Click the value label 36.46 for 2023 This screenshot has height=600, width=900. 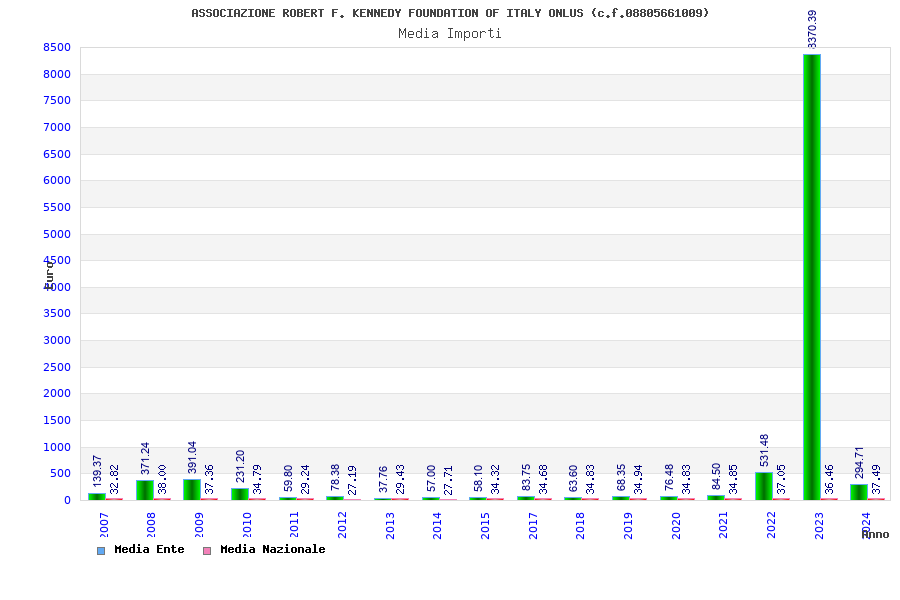[x=829, y=479]
